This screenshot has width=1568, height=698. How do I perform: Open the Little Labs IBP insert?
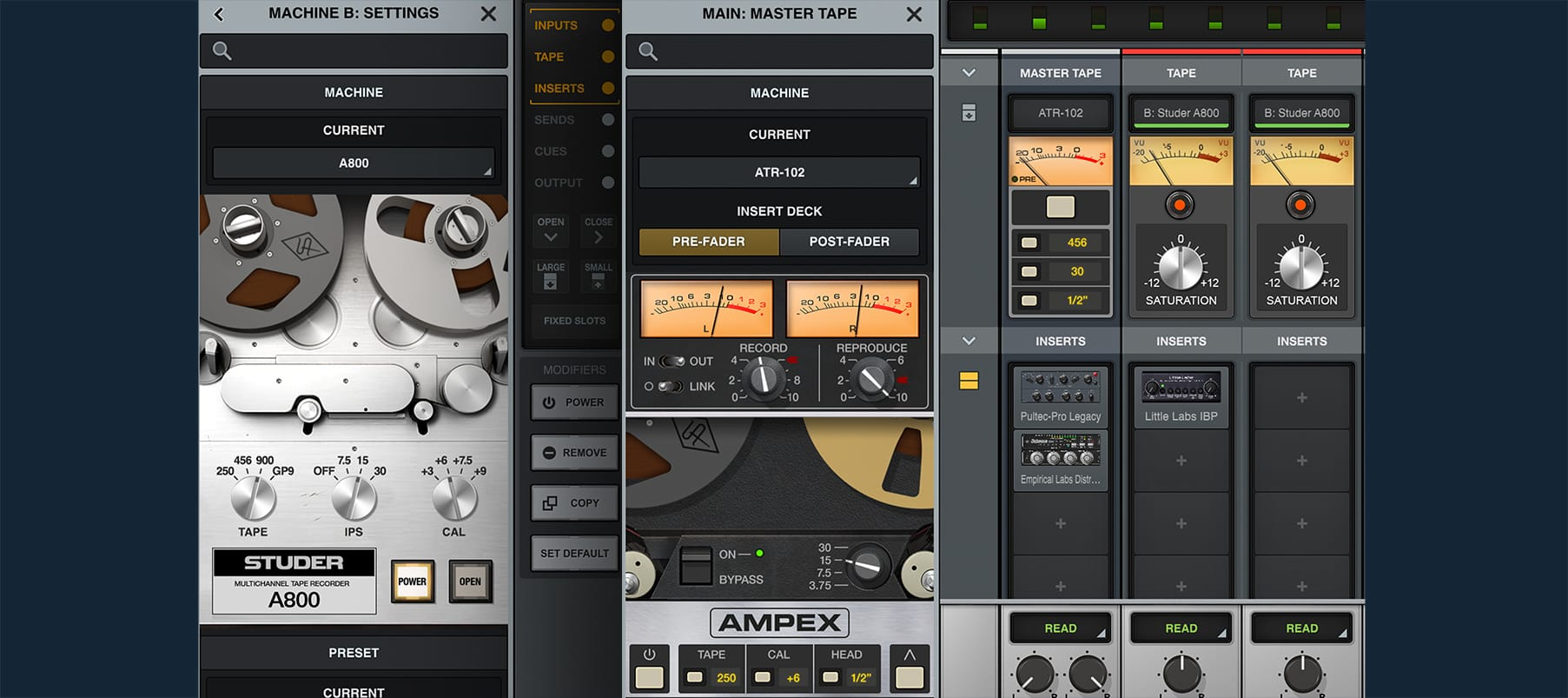(x=1181, y=396)
